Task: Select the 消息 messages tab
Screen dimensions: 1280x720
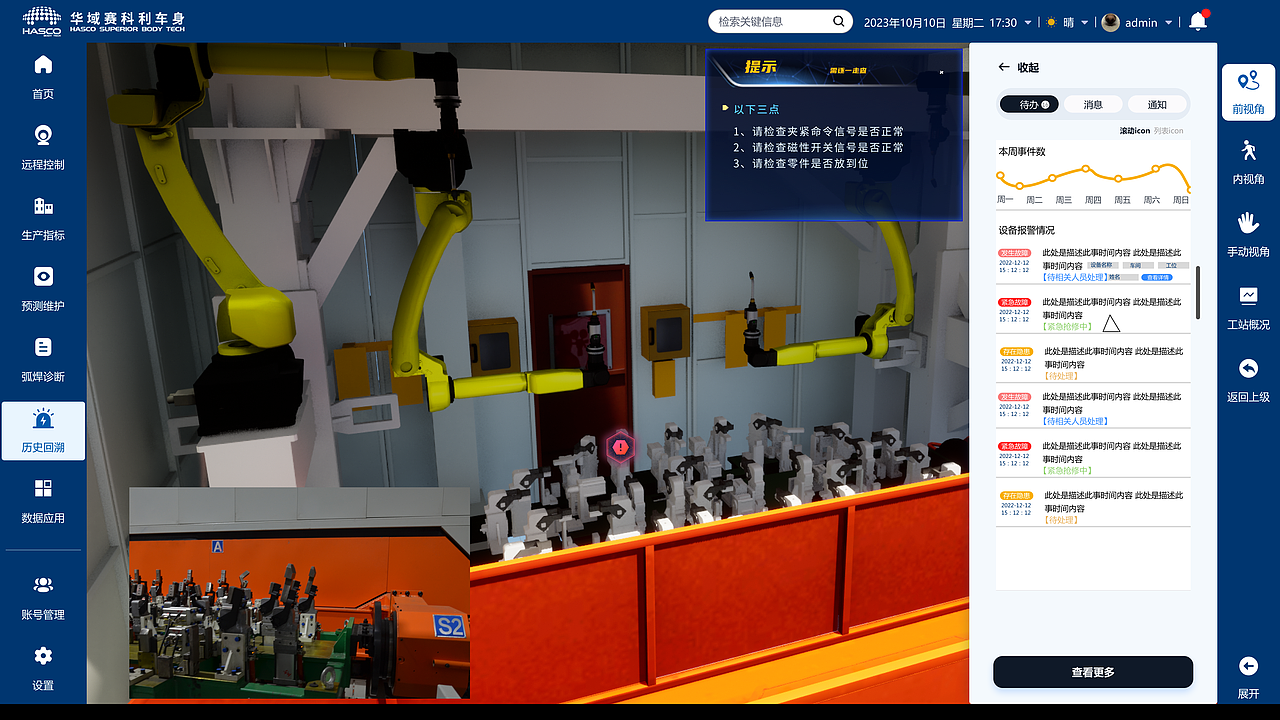Action: click(1093, 104)
